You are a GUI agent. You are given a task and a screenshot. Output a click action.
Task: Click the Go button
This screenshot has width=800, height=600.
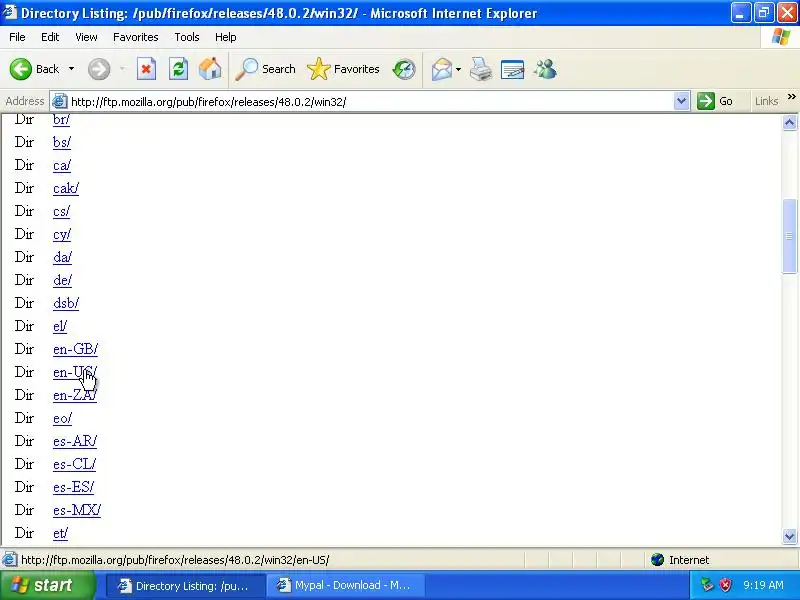click(x=715, y=101)
